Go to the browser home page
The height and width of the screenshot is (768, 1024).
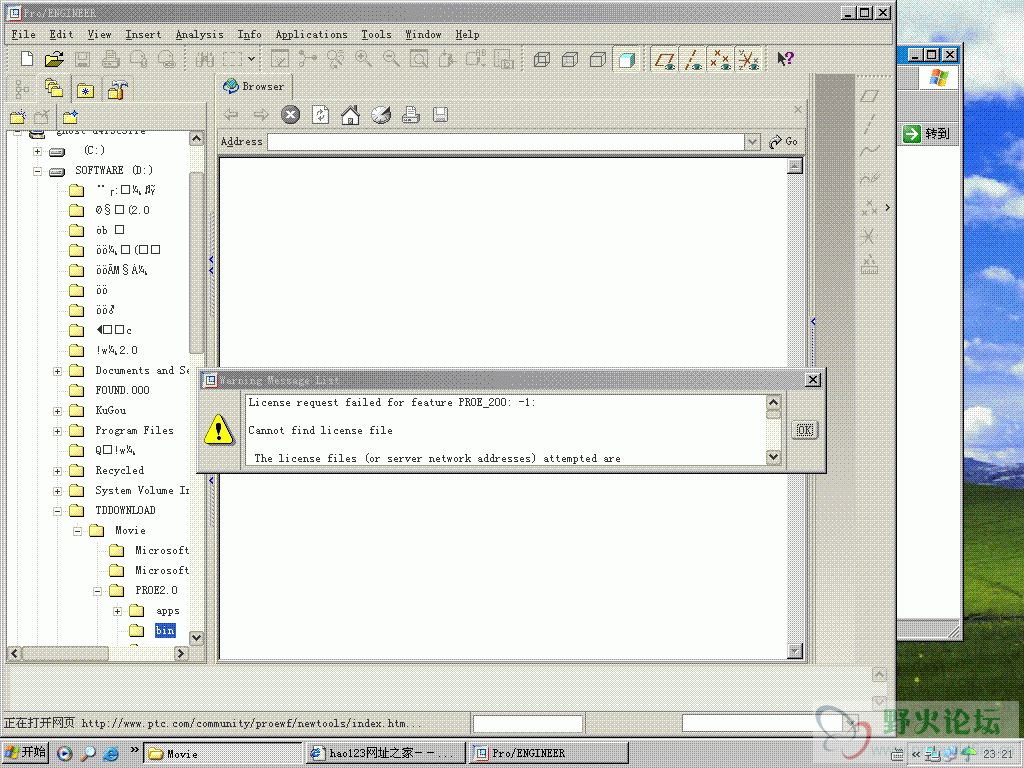(351, 115)
